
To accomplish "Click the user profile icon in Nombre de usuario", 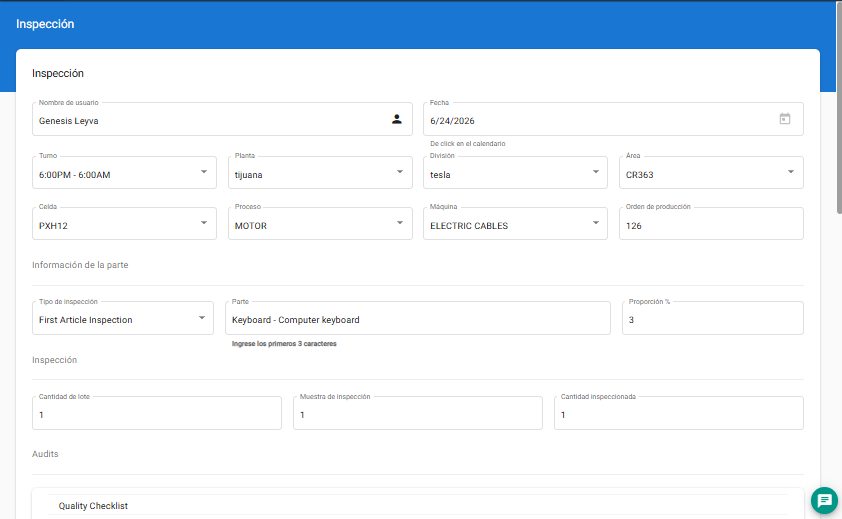I will (x=396, y=119).
